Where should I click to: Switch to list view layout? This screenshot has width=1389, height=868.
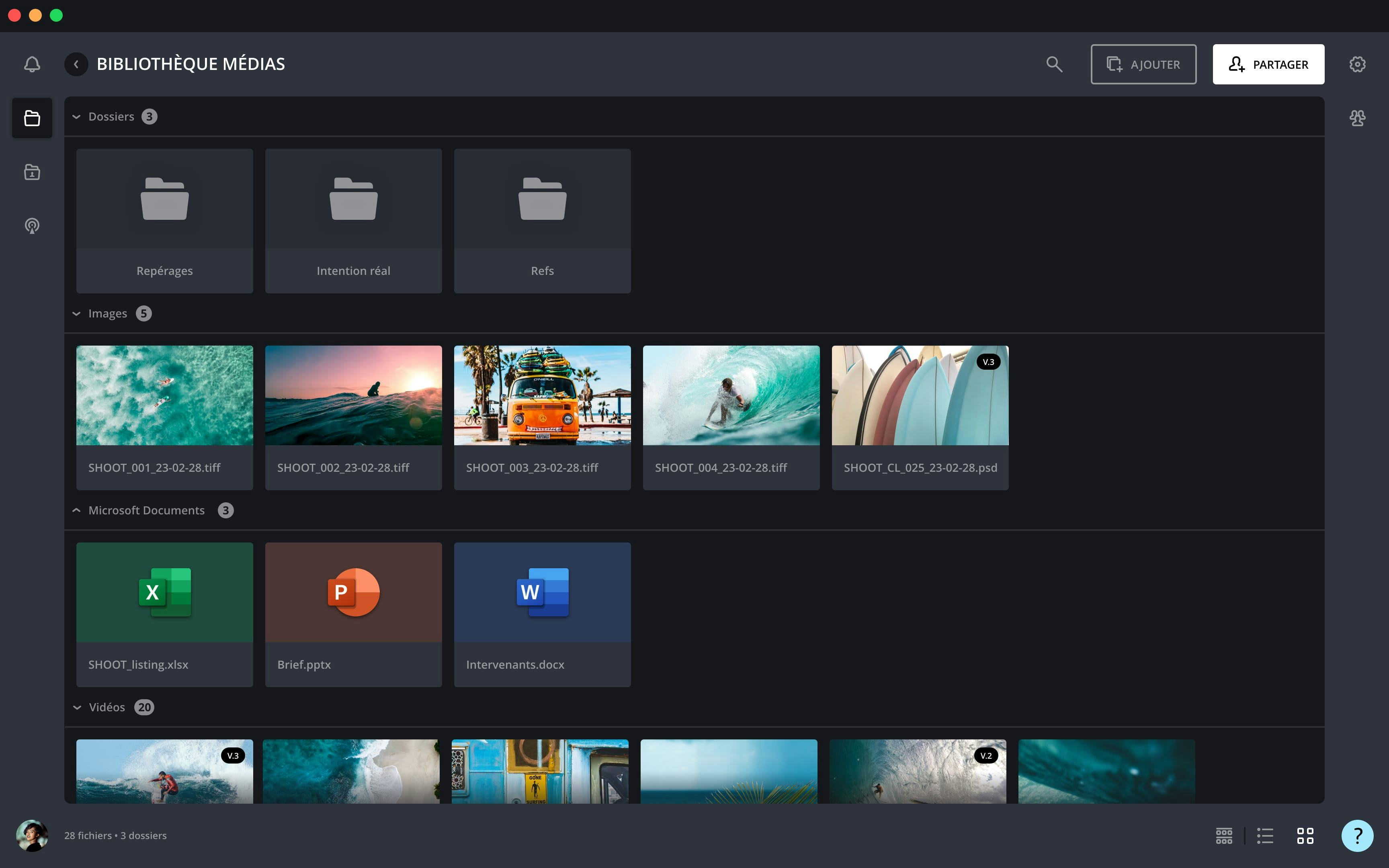(x=1264, y=835)
